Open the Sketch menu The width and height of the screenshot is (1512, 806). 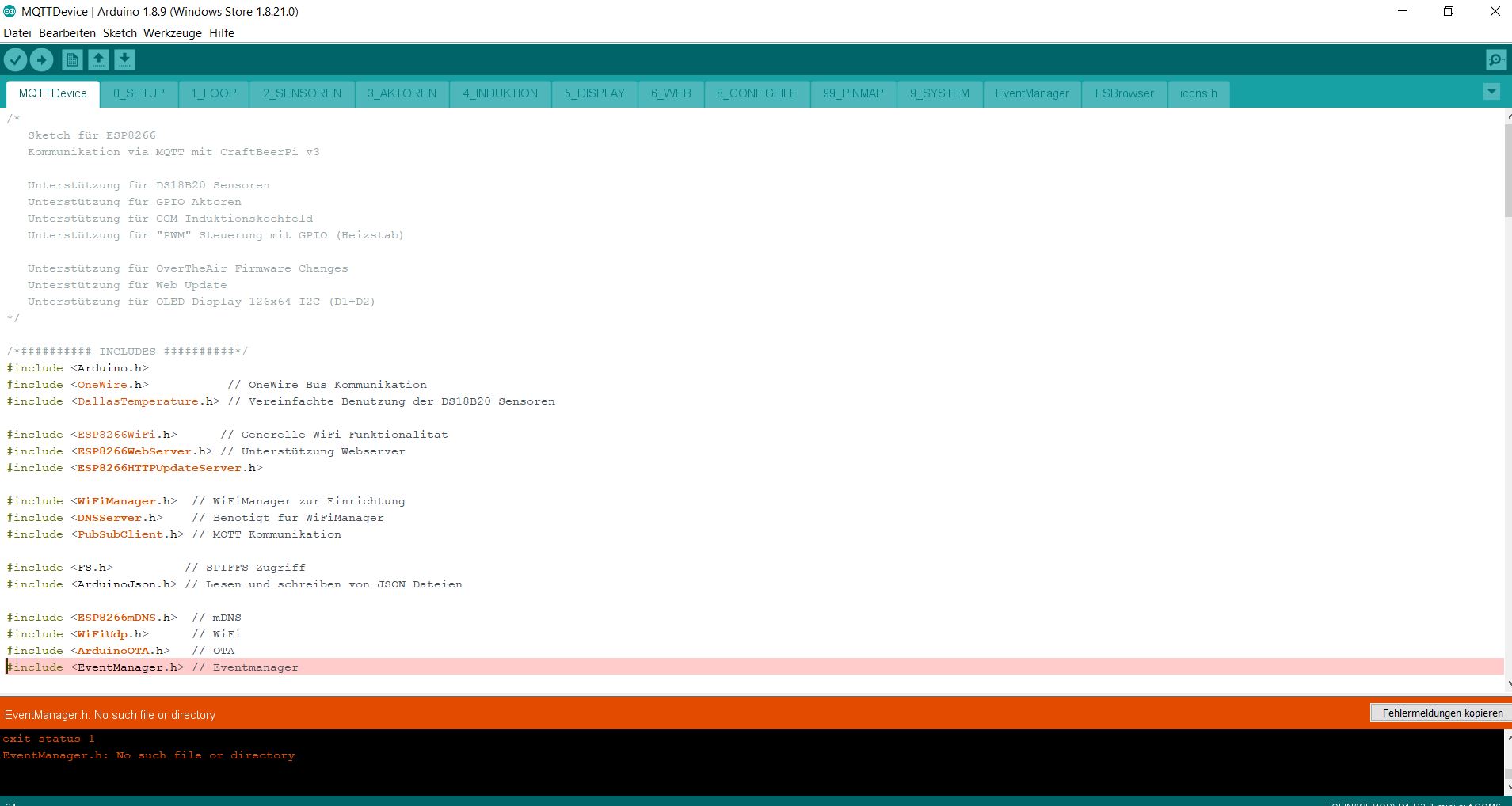[120, 33]
